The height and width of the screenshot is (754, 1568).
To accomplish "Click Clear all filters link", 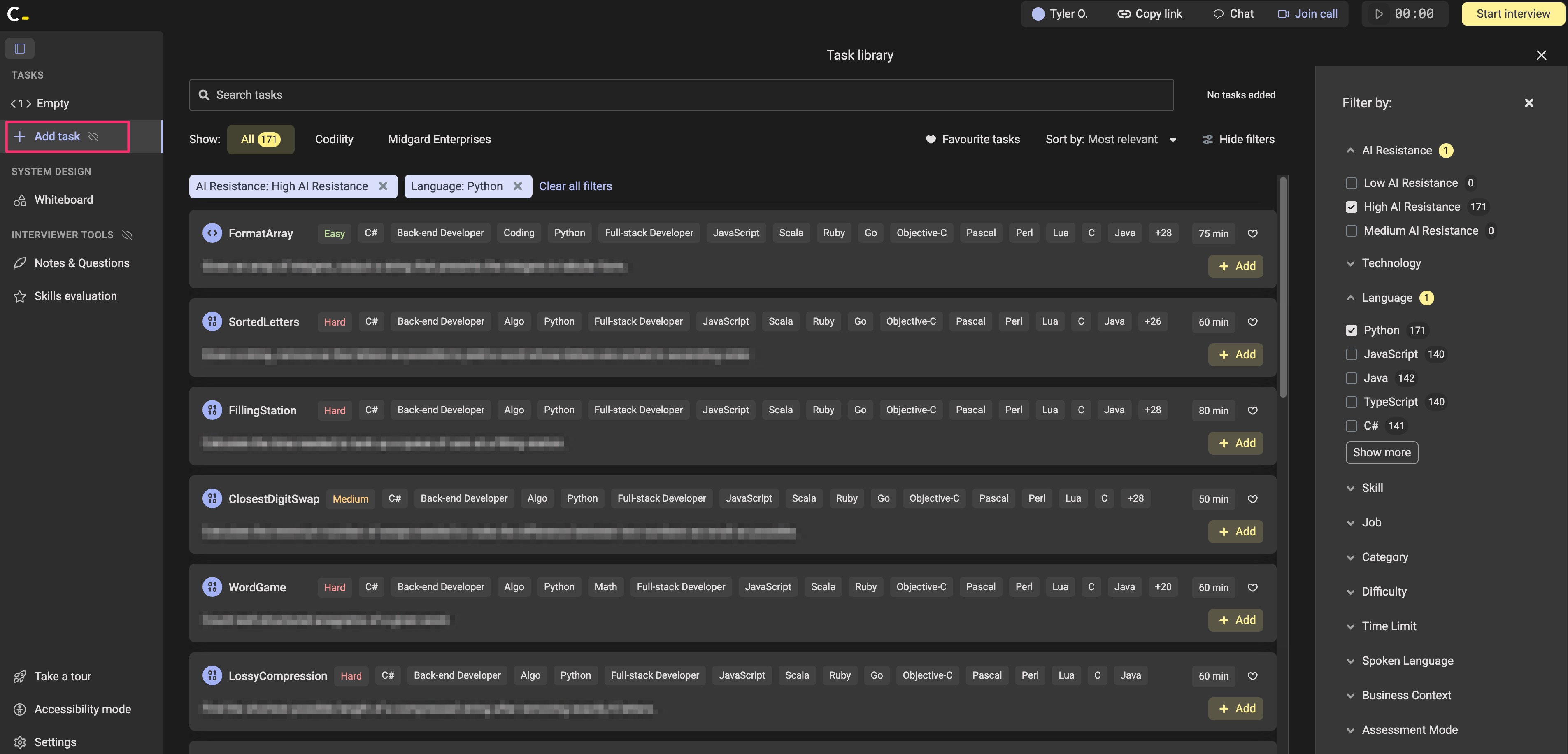I will (x=575, y=186).
